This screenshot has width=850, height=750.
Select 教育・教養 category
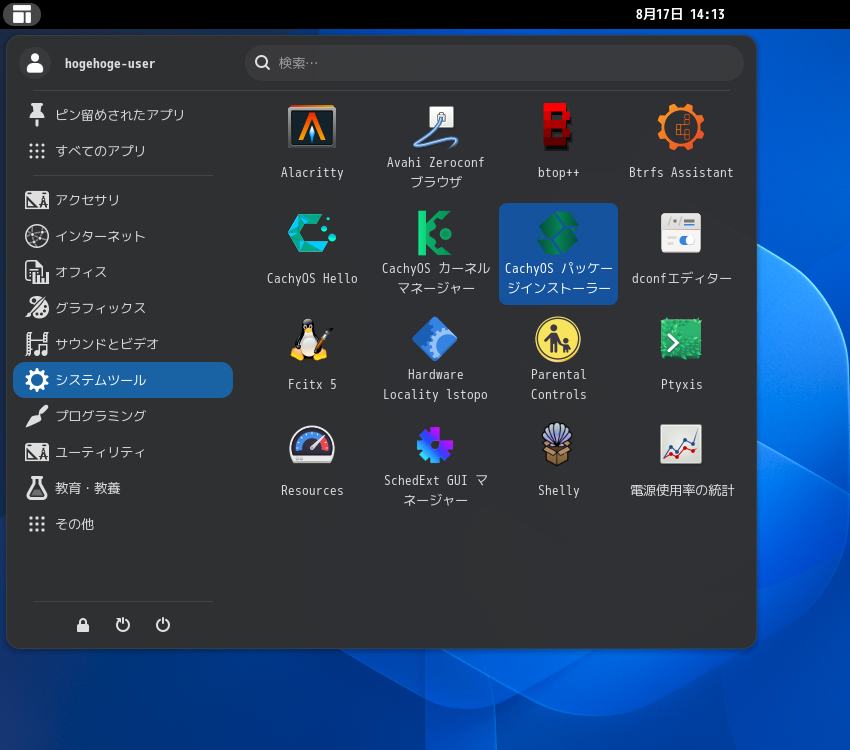tap(123, 488)
